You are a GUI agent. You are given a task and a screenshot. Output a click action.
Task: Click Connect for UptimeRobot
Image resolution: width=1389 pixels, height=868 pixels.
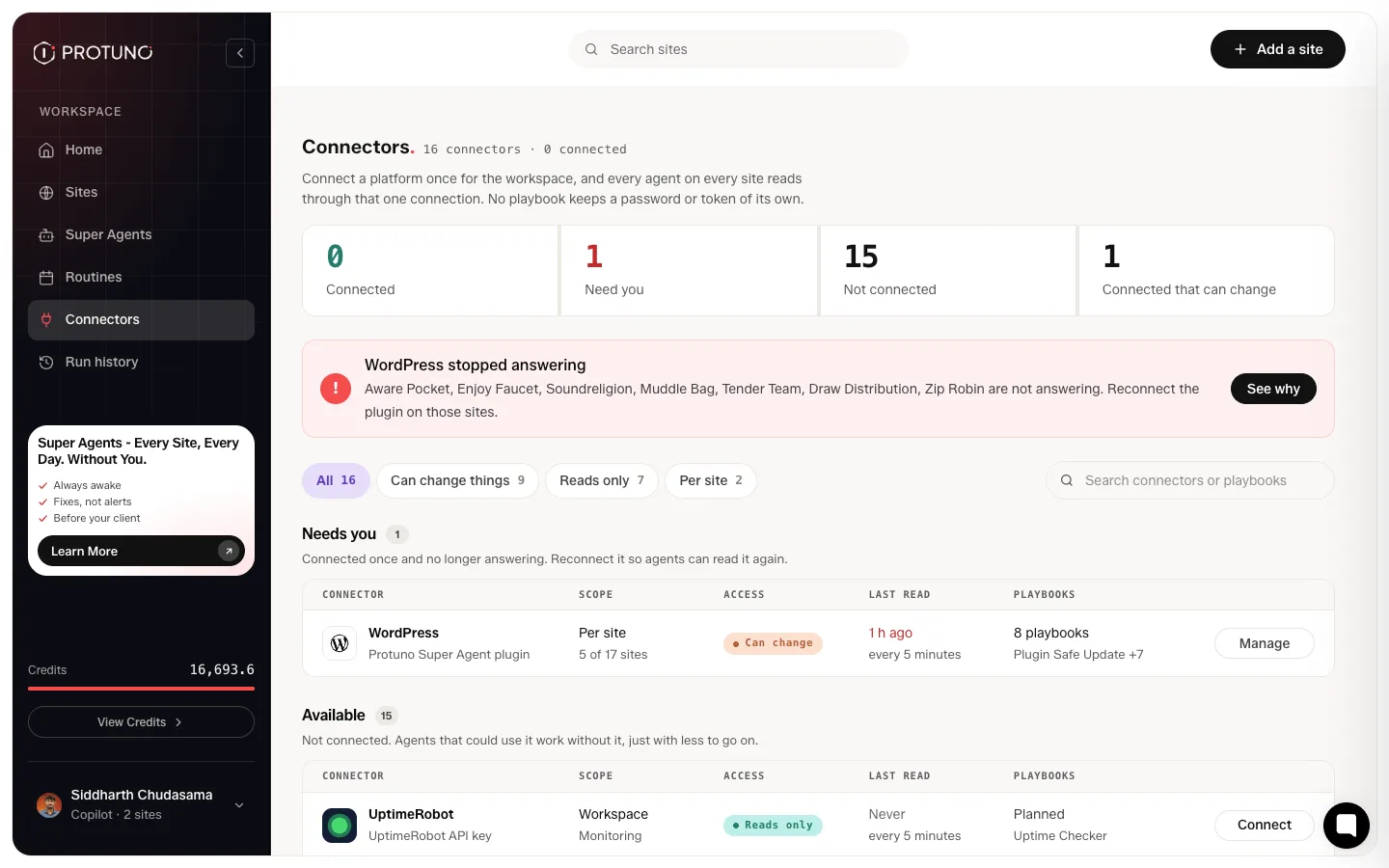(x=1264, y=825)
